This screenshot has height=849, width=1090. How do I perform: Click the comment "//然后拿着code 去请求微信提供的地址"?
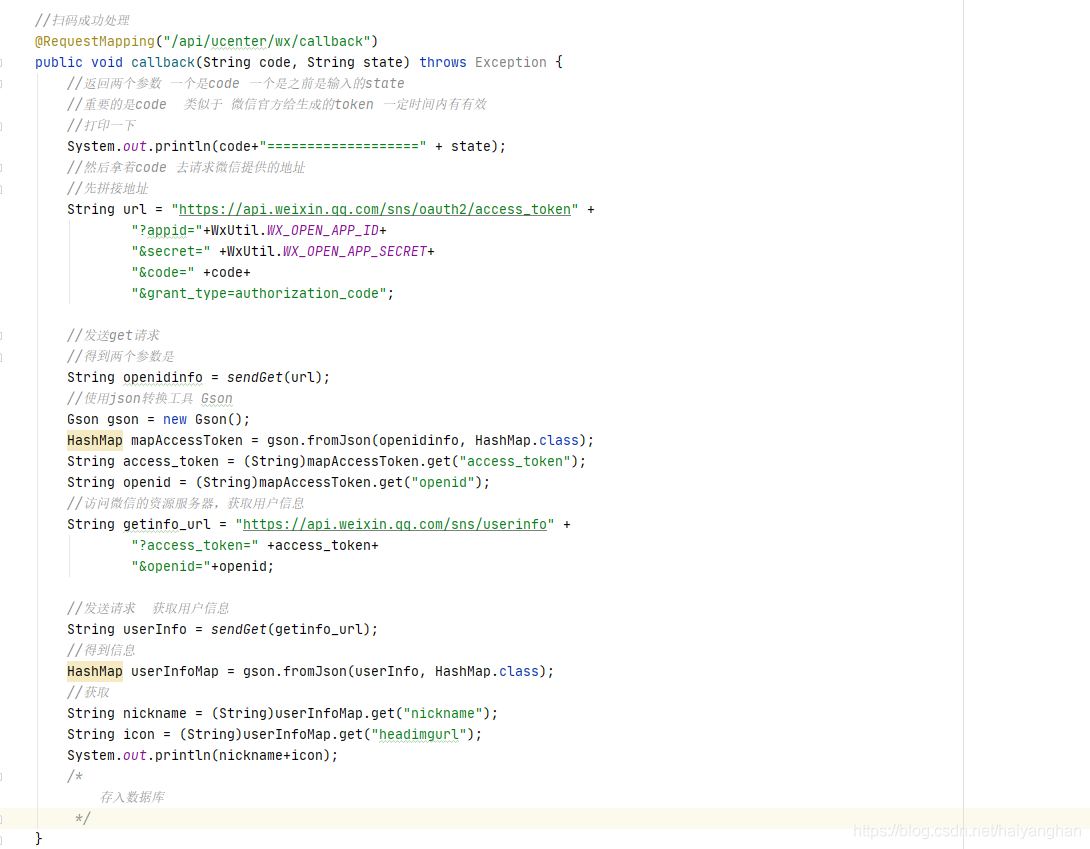(186, 167)
